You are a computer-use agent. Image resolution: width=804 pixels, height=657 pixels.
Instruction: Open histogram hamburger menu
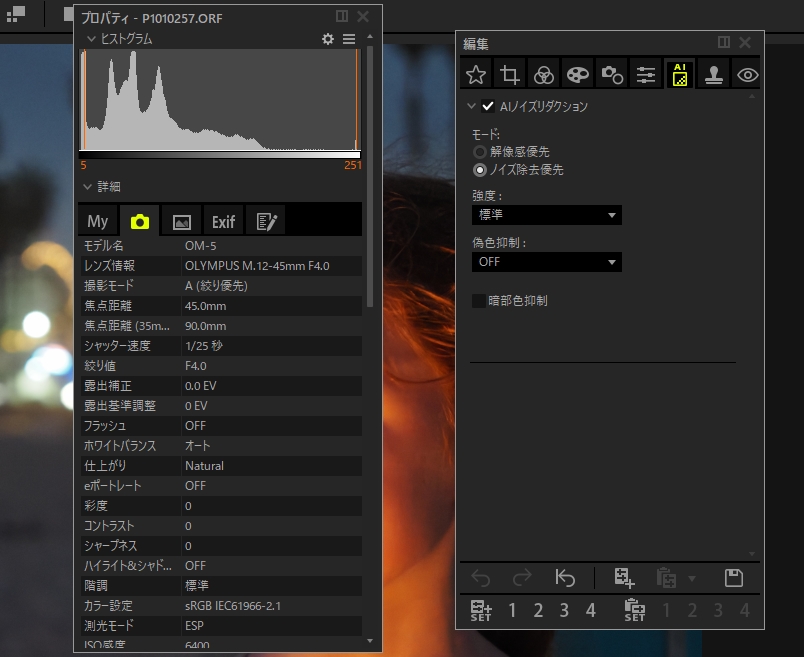pos(349,39)
